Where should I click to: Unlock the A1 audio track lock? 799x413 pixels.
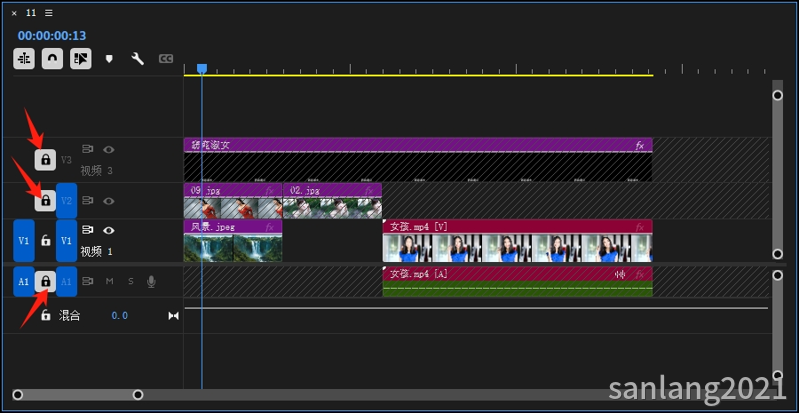pos(45,281)
